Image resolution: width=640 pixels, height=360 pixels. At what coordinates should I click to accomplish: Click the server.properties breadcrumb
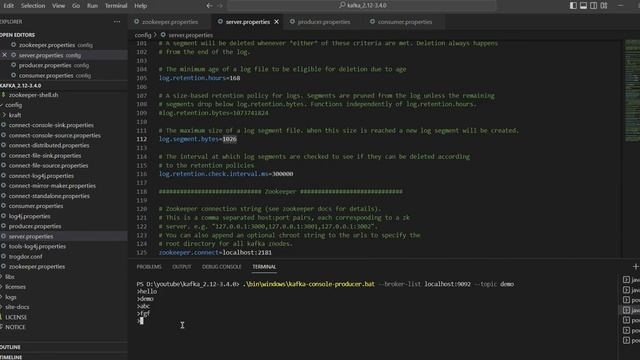coord(190,35)
